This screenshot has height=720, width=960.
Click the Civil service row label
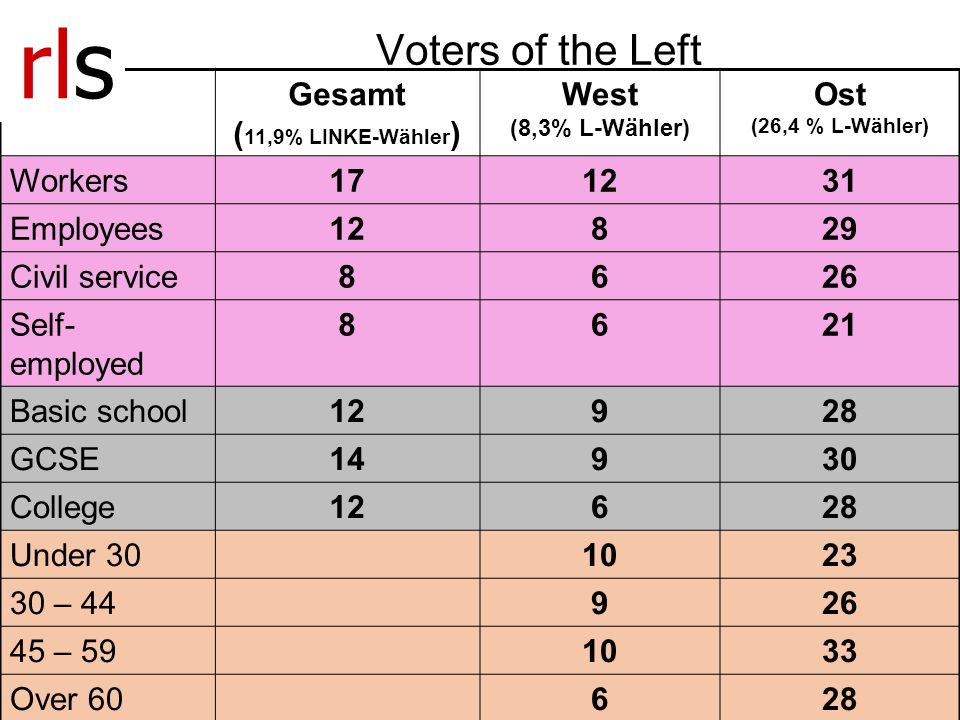click(94, 277)
